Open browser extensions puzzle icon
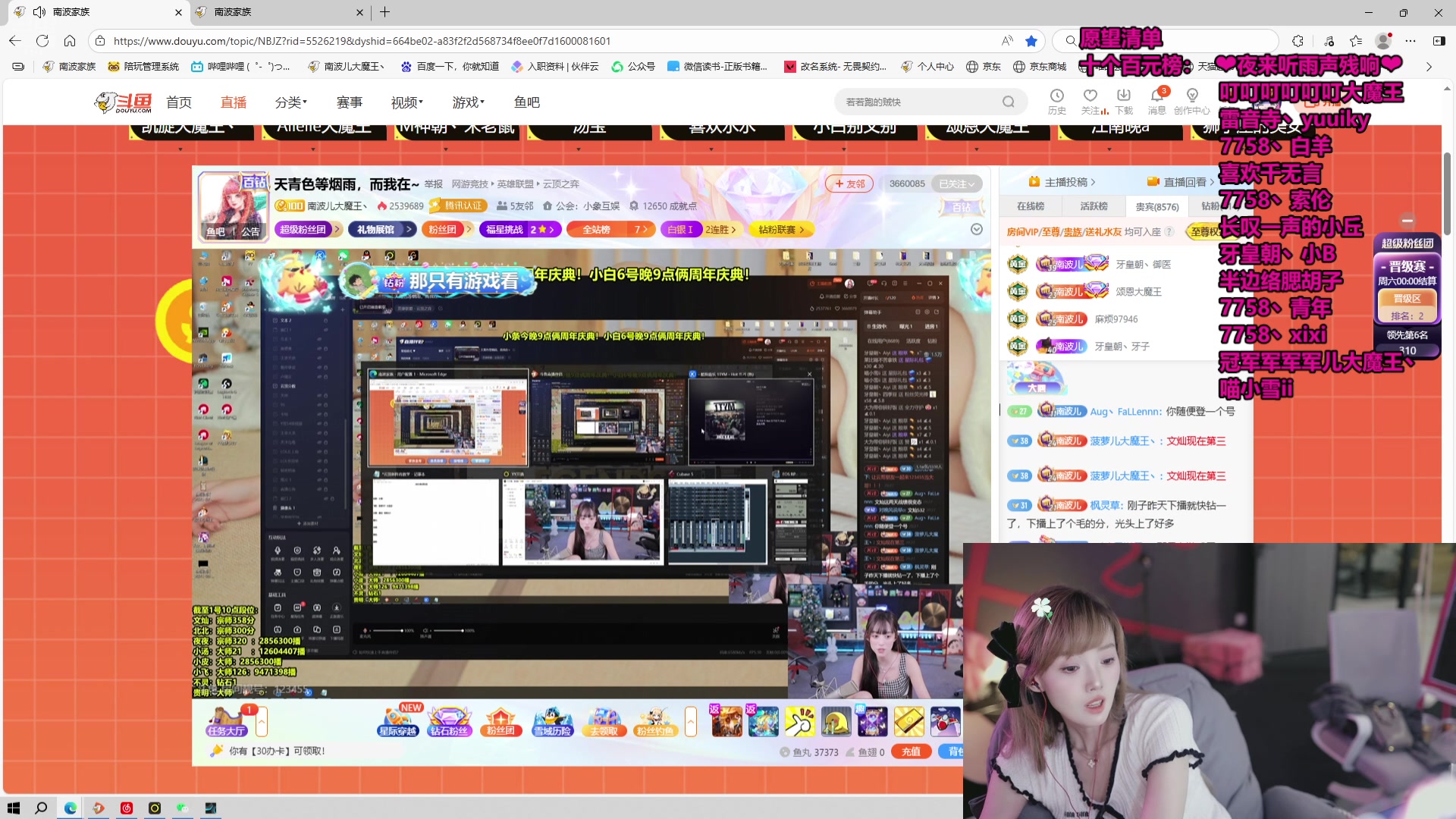 point(1298,41)
